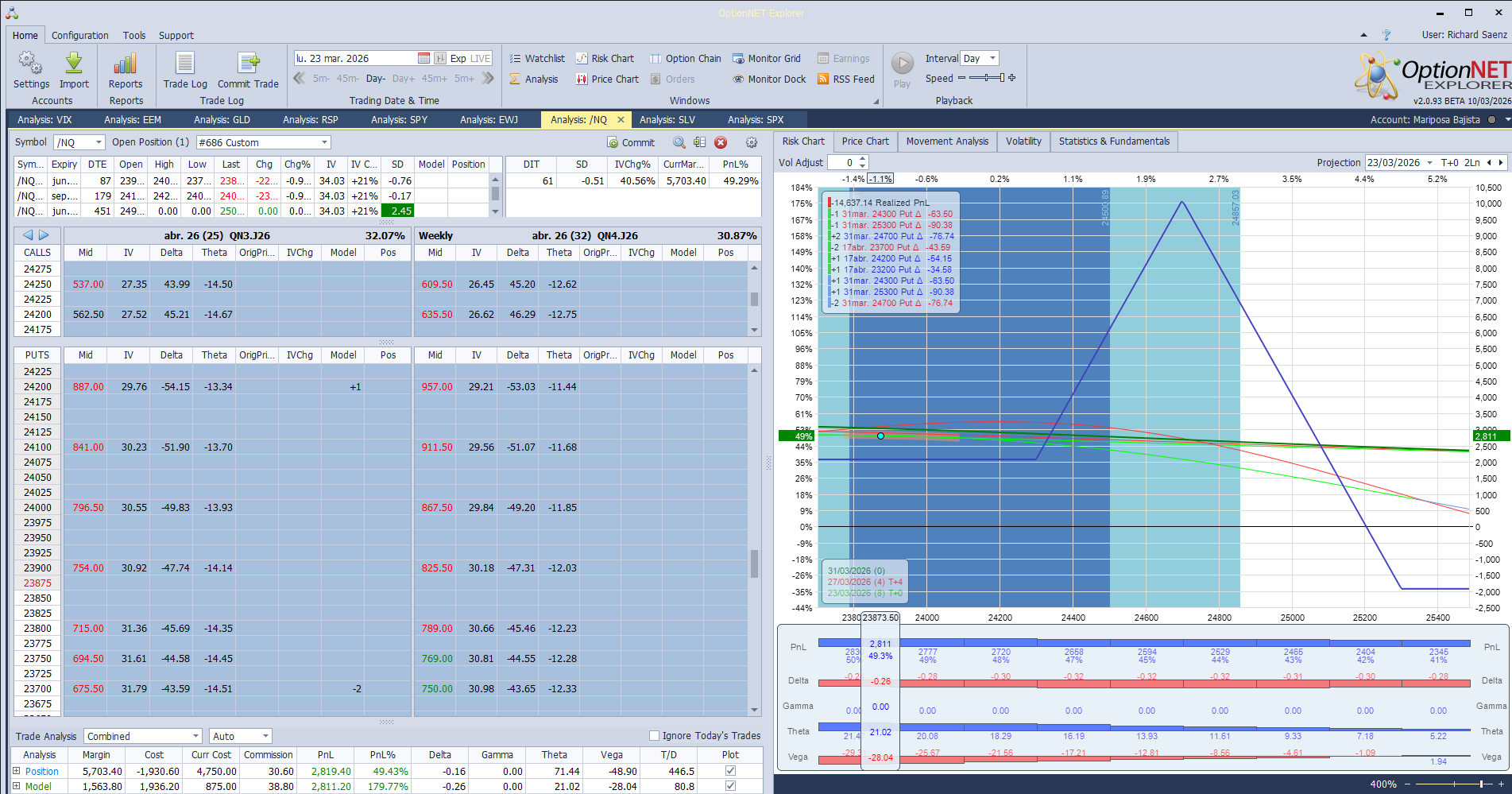Screen dimensions: 1512x794
Task: Close the Analysis: /NQ tab
Action: 621,119
